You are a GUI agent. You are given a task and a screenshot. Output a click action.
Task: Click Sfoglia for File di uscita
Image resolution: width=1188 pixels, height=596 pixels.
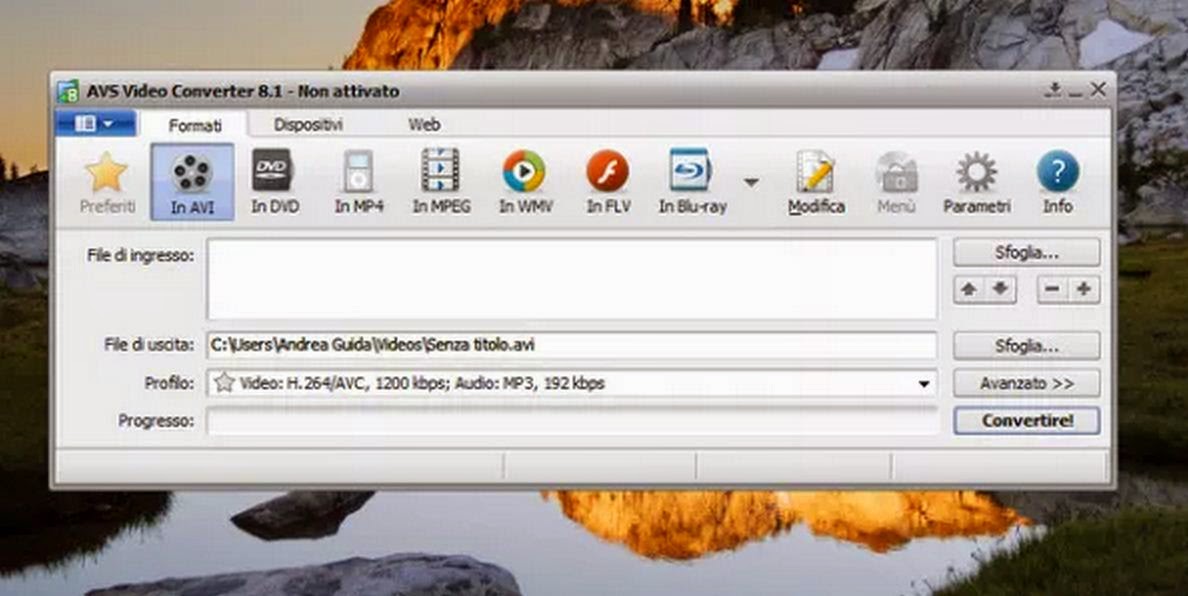[x=1027, y=346]
